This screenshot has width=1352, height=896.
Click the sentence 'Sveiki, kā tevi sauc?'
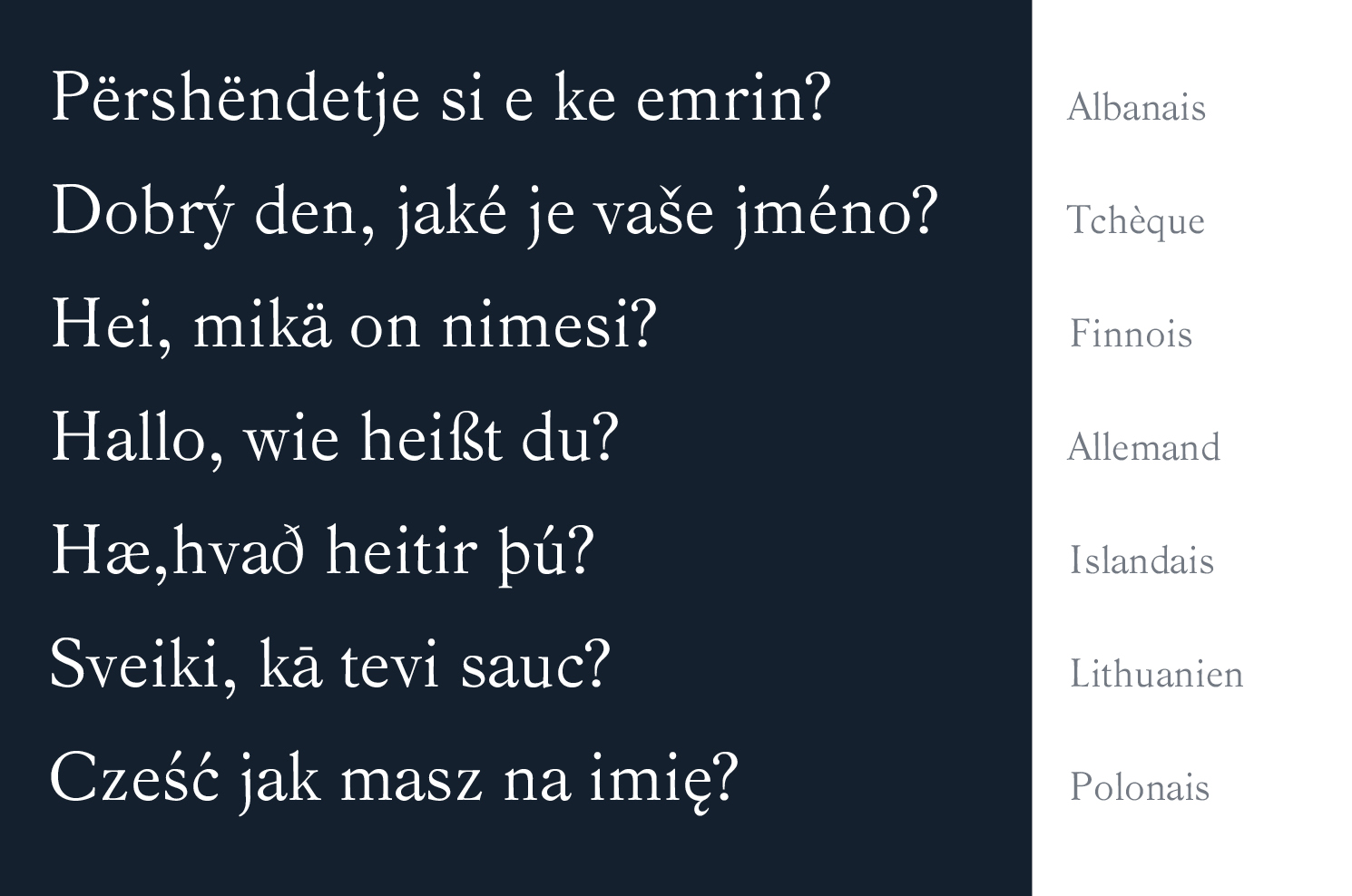coord(329,665)
